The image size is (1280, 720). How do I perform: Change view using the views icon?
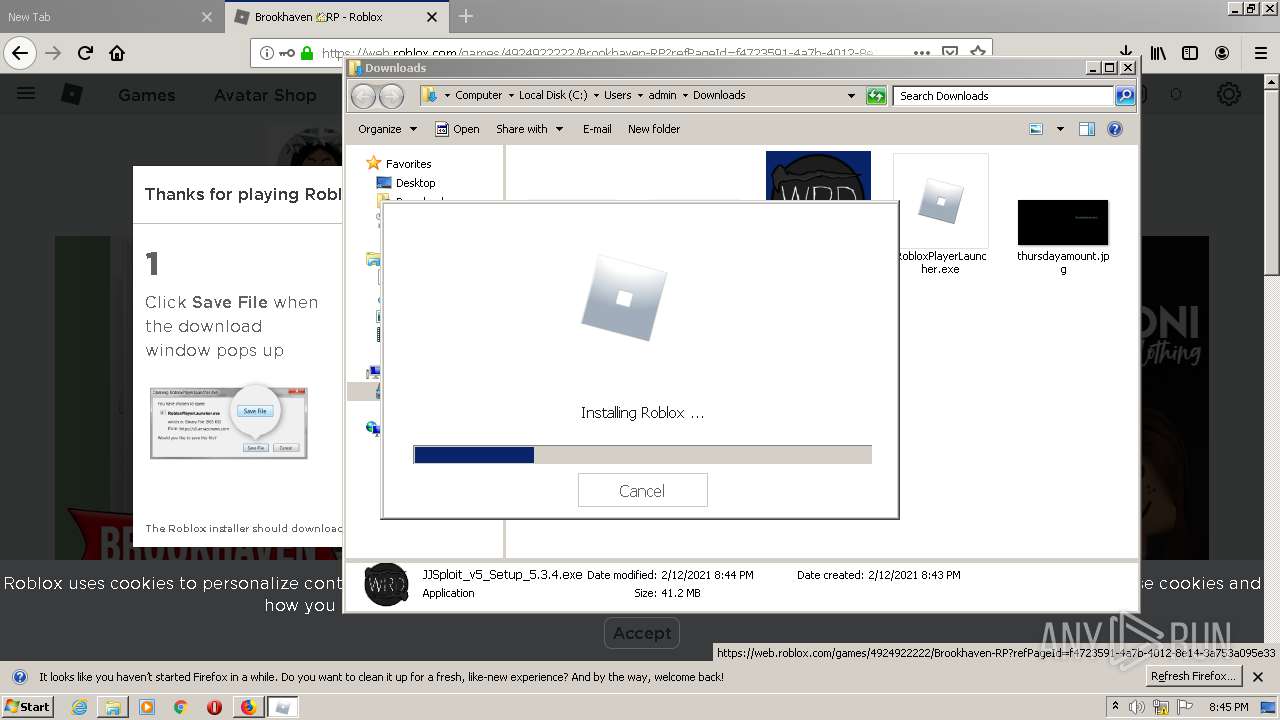pyautogui.click(x=1036, y=129)
